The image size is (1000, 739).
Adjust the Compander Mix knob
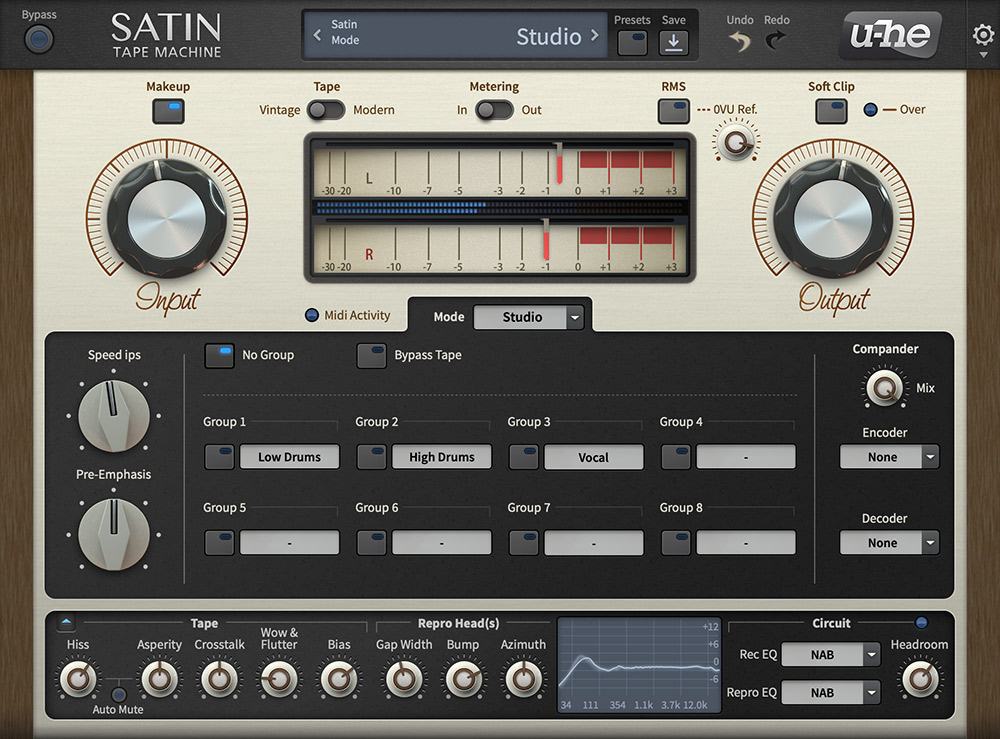coord(885,385)
